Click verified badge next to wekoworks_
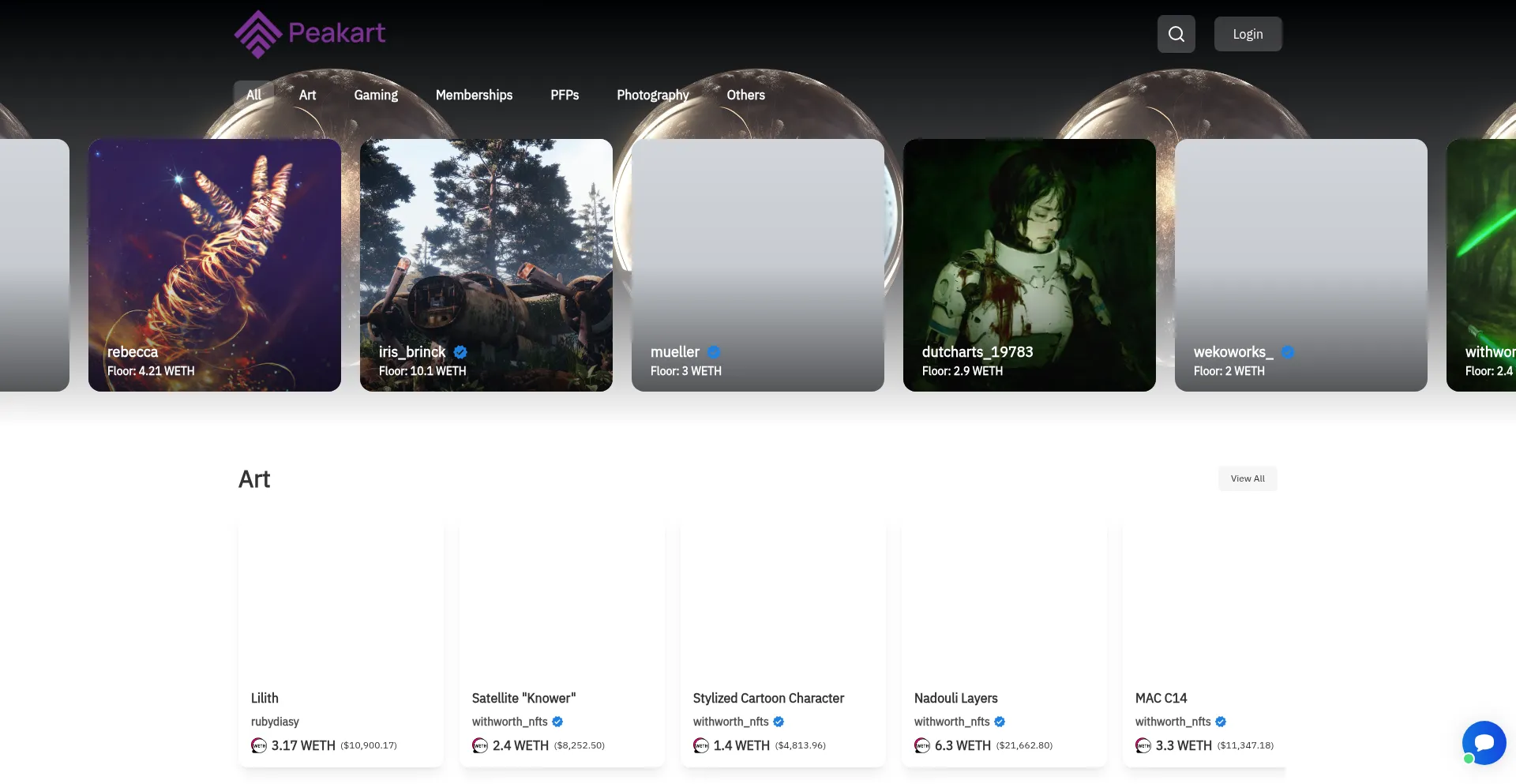1516x784 pixels. click(x=1287, y=352)
